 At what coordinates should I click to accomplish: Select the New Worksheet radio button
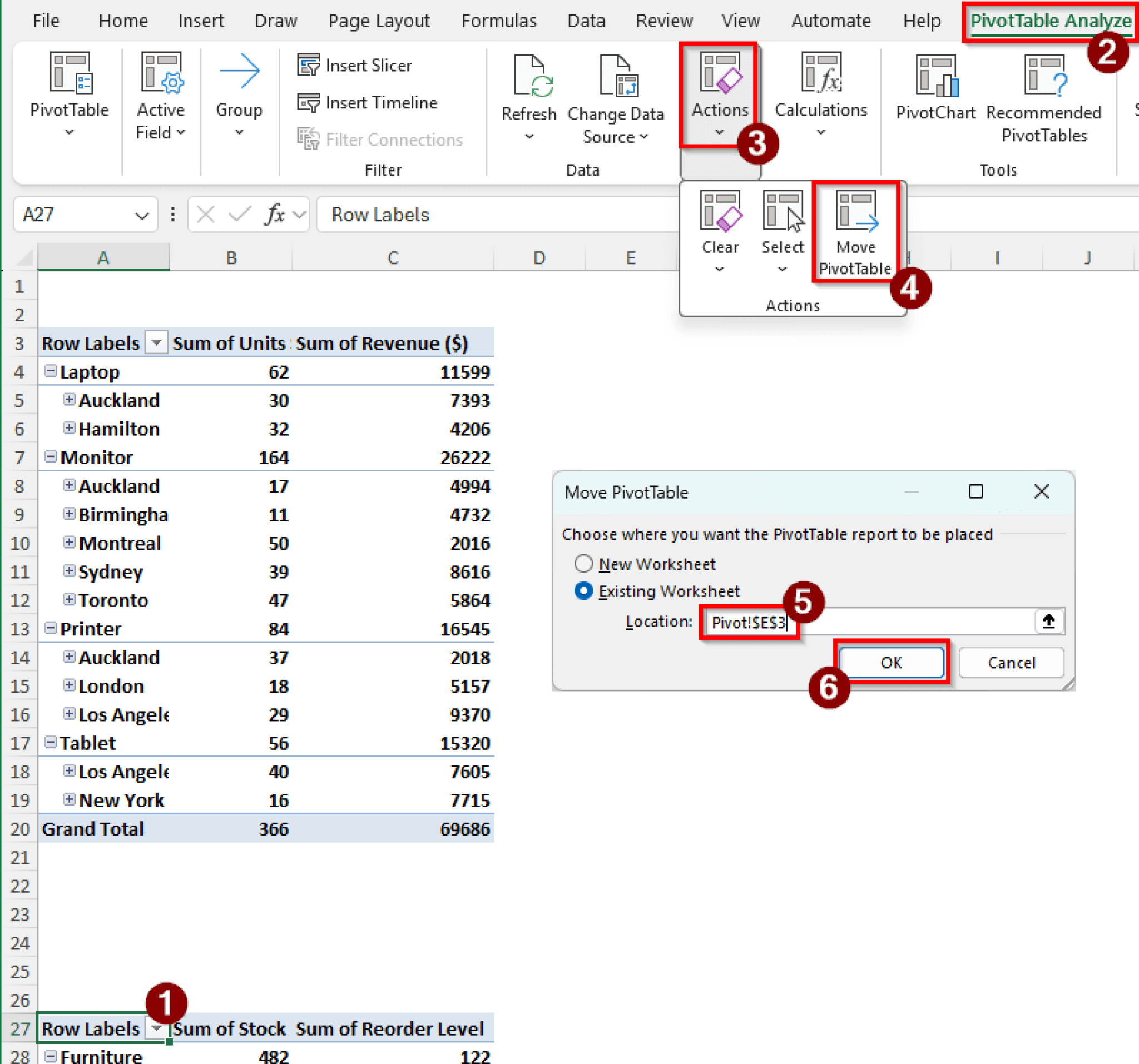click(x=583, y=564)
